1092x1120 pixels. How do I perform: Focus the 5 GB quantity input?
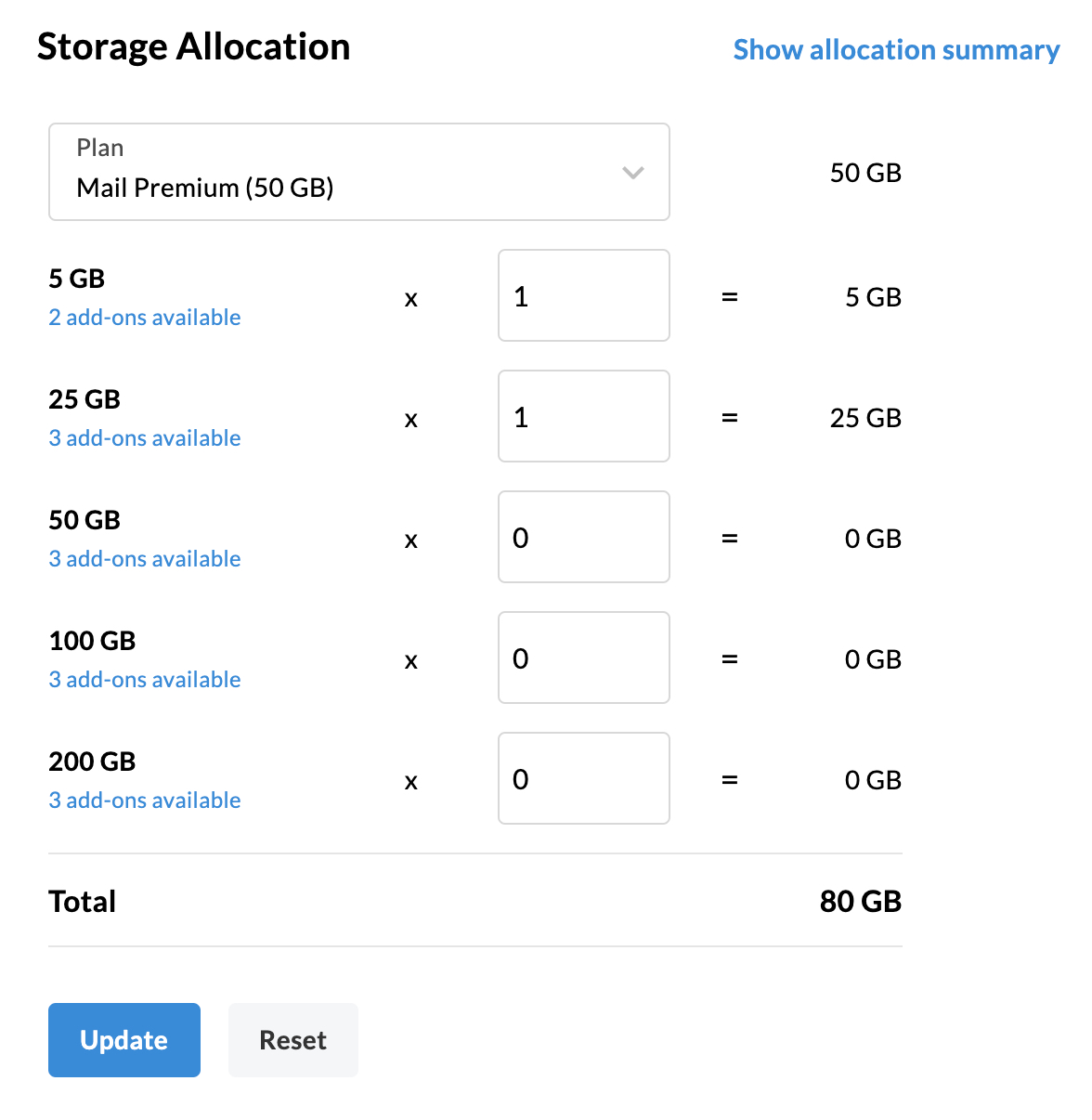point(584,295)
